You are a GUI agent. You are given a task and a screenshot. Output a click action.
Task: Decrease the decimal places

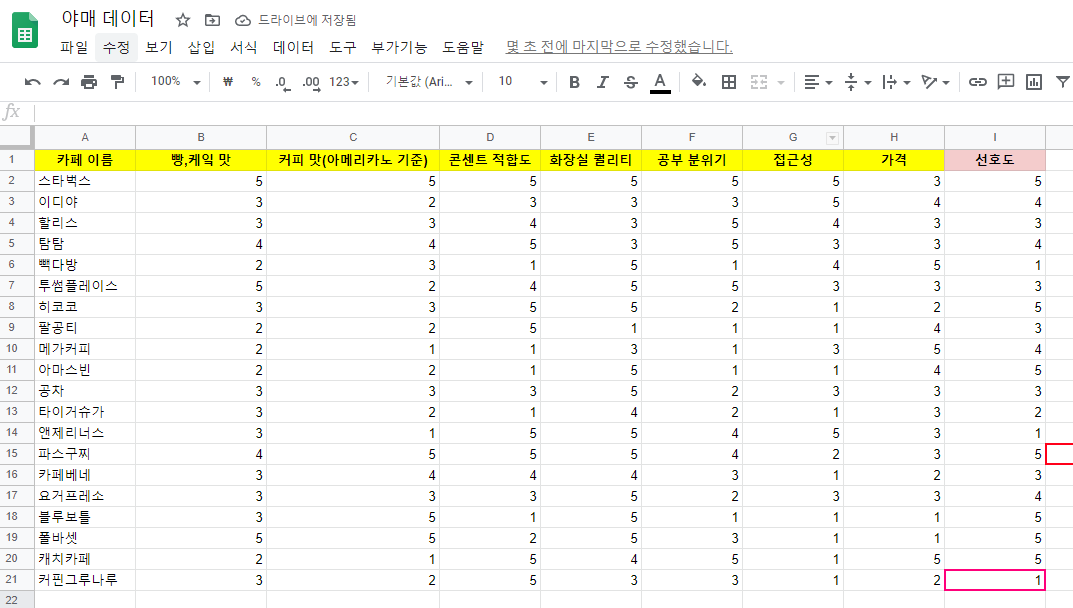283,83
